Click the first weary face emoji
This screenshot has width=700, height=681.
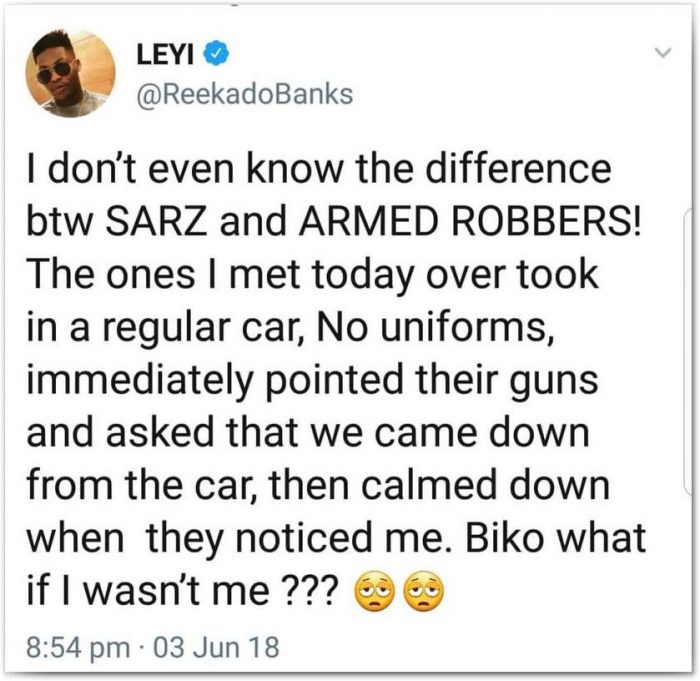click(x=375, y=591)
